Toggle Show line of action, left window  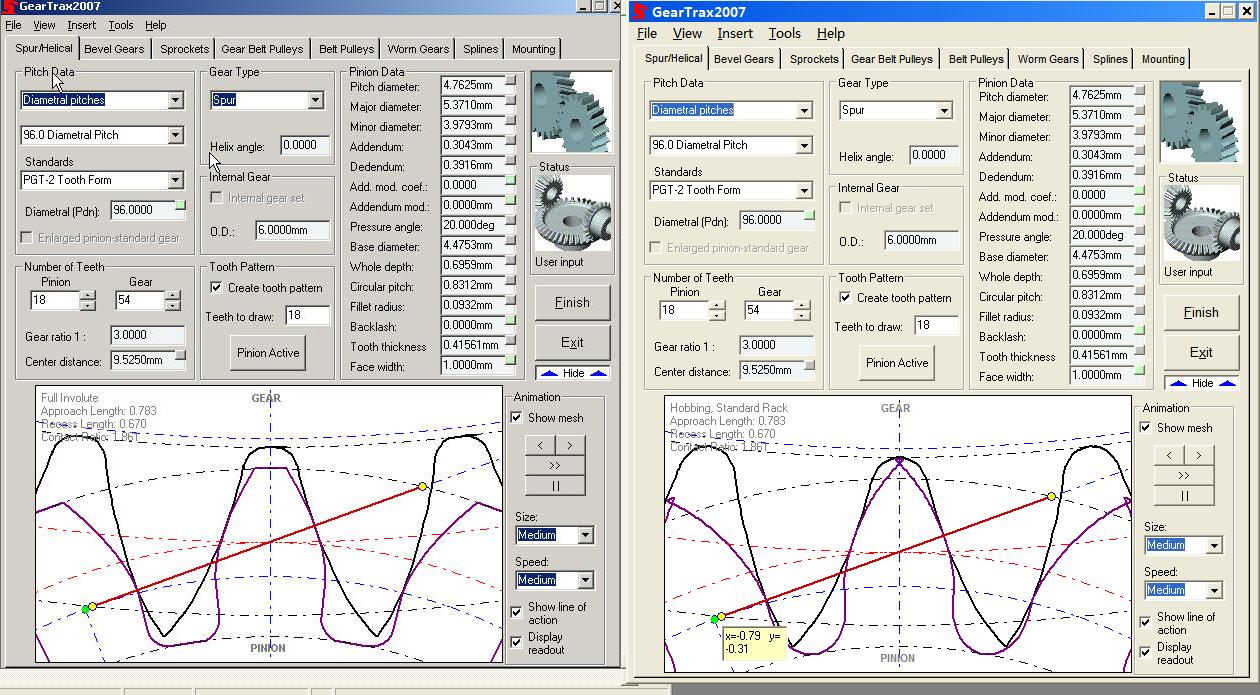517,611
